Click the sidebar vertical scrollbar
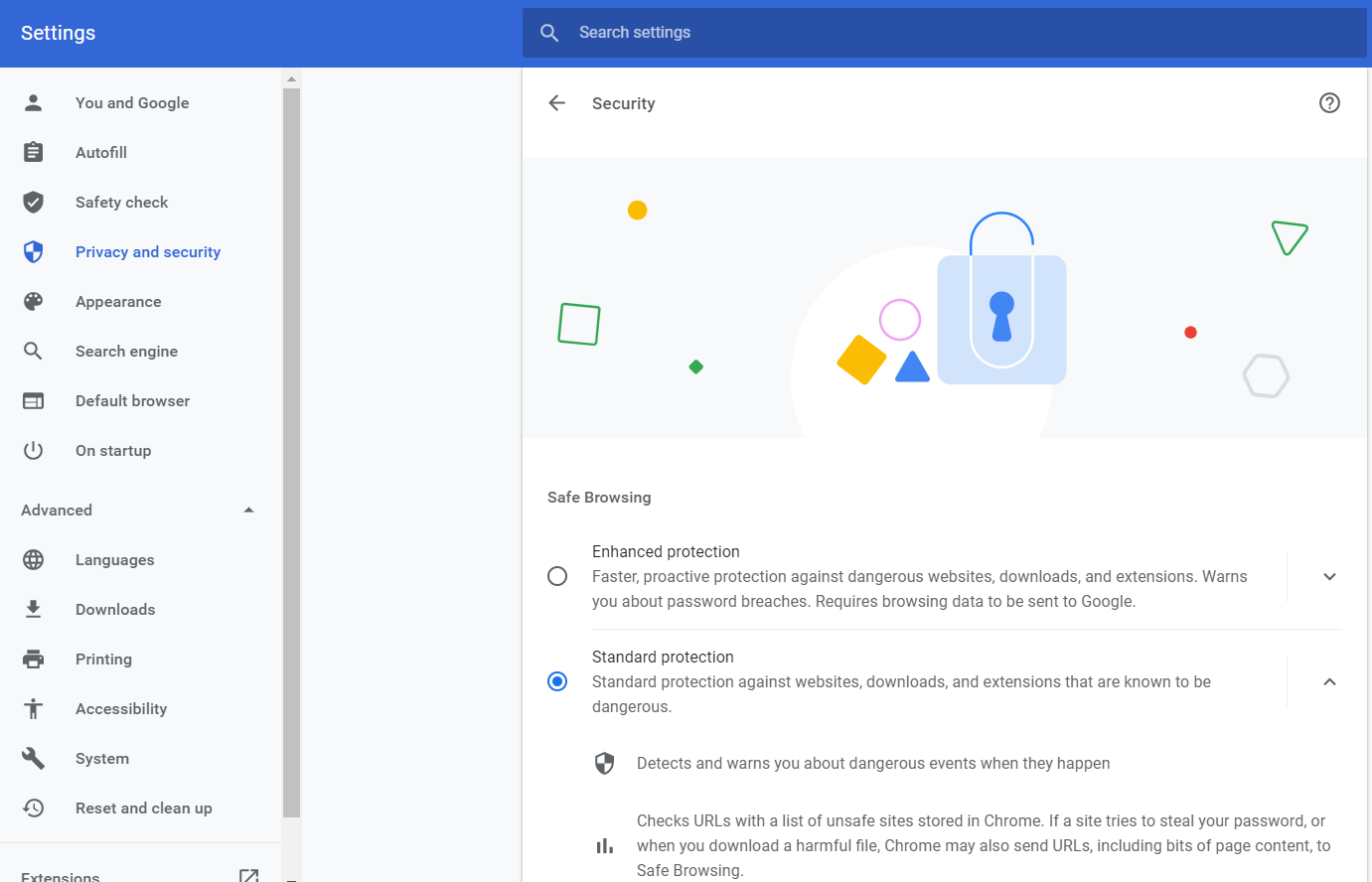Image resolution: width=1372 pixels, height=882 pixels. pos(291,447)
